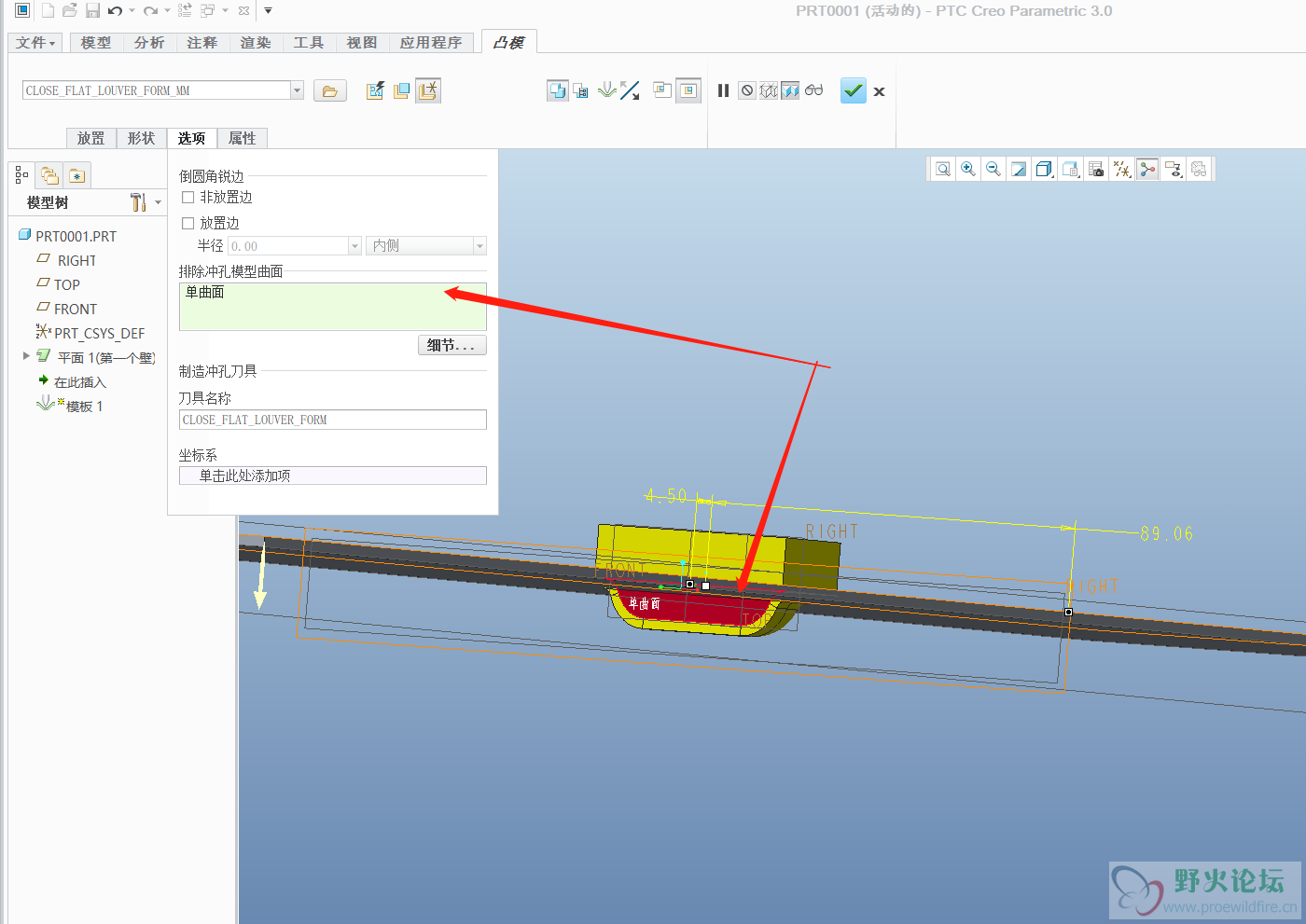1306x924 pixels.
Task: Open punch model name combo box dropdown
Action: (x=298, y=90)
